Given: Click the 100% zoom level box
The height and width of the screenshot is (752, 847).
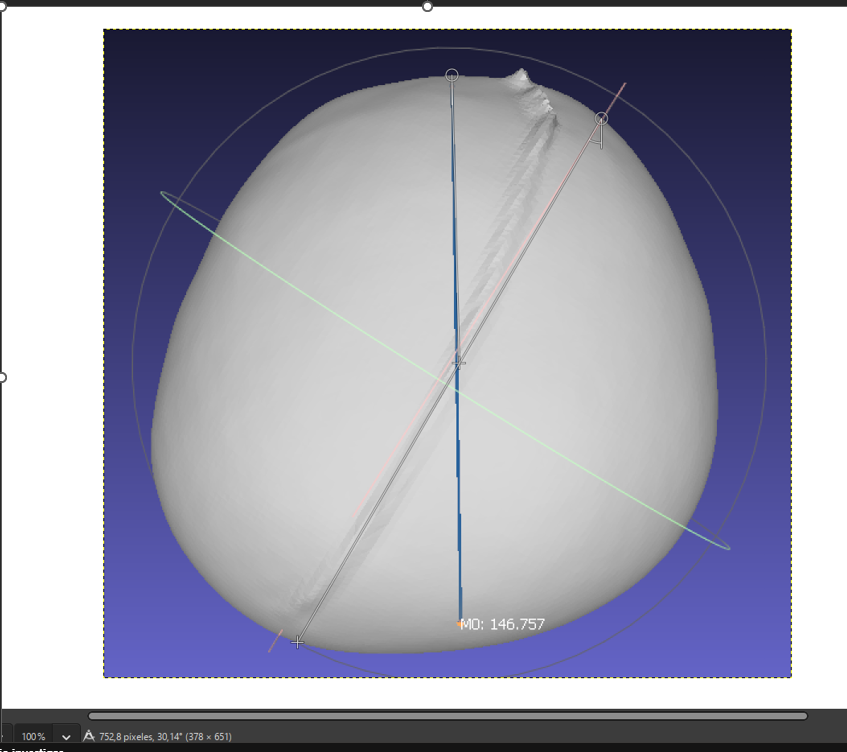Looking at the screenshot, I should 32,736.
